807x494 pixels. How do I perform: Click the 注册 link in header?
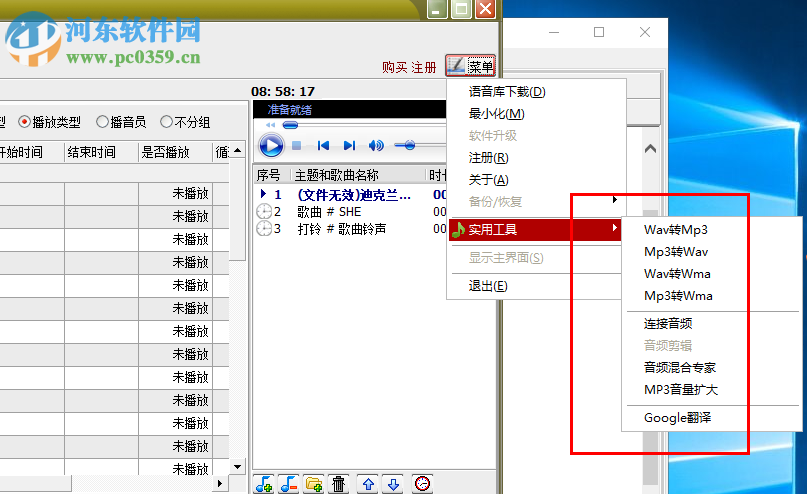click(424, 67)
